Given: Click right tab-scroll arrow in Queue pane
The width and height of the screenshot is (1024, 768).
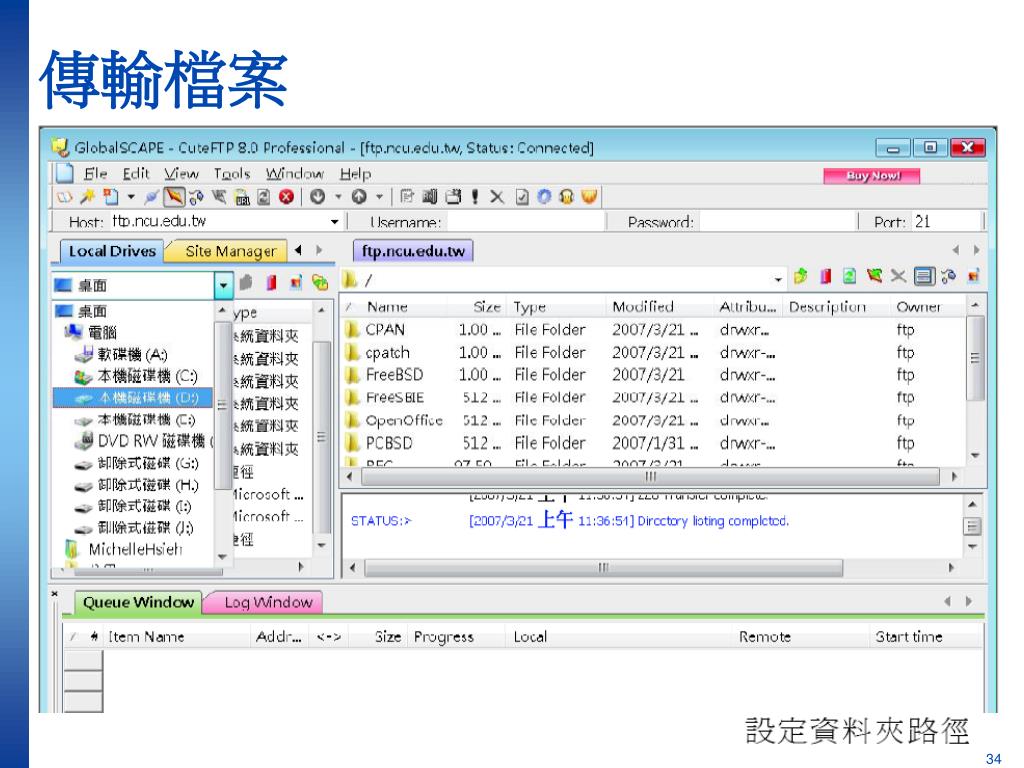Looking at the screenshot, I should coord(968,601).
